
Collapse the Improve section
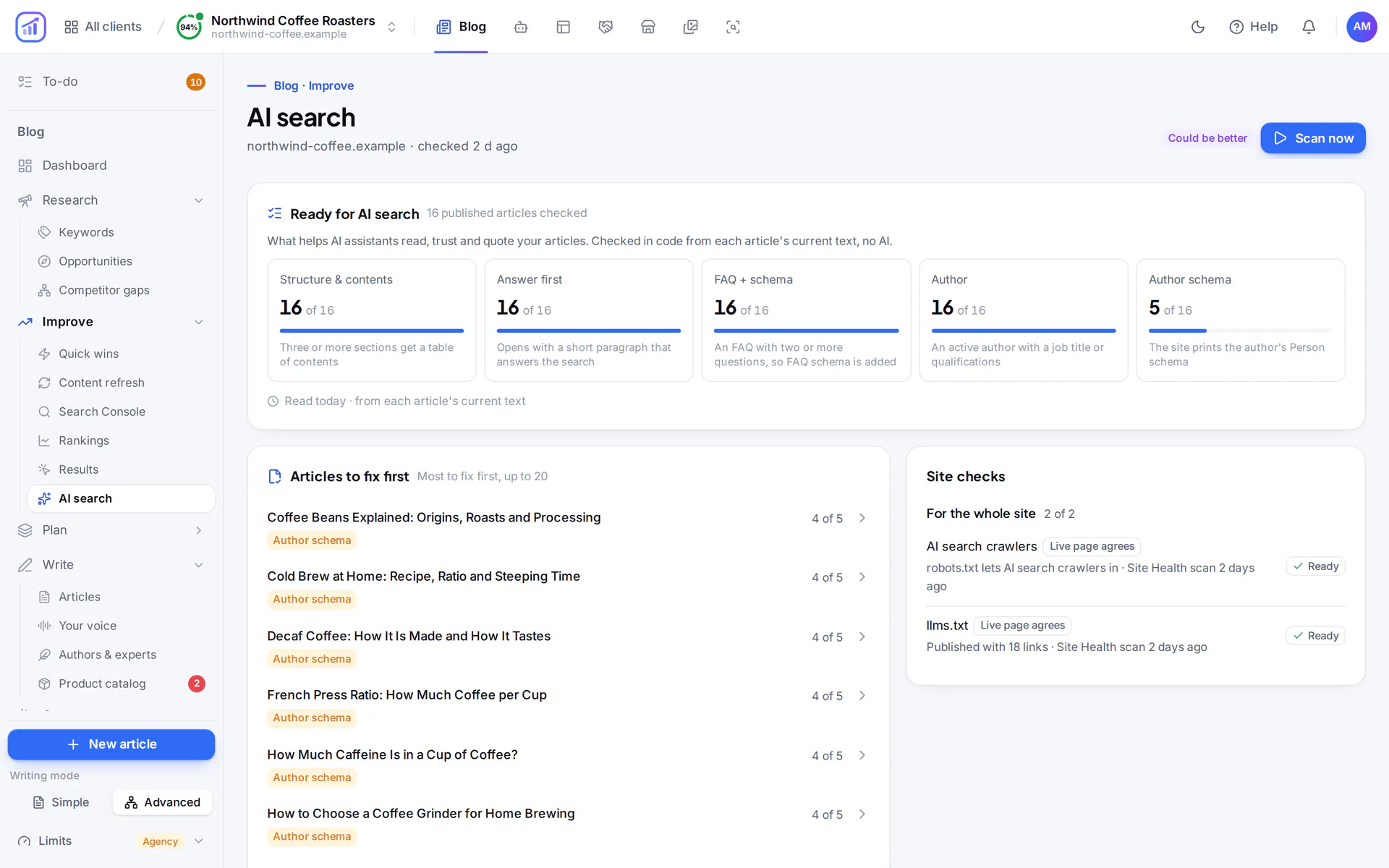(198, 322)
